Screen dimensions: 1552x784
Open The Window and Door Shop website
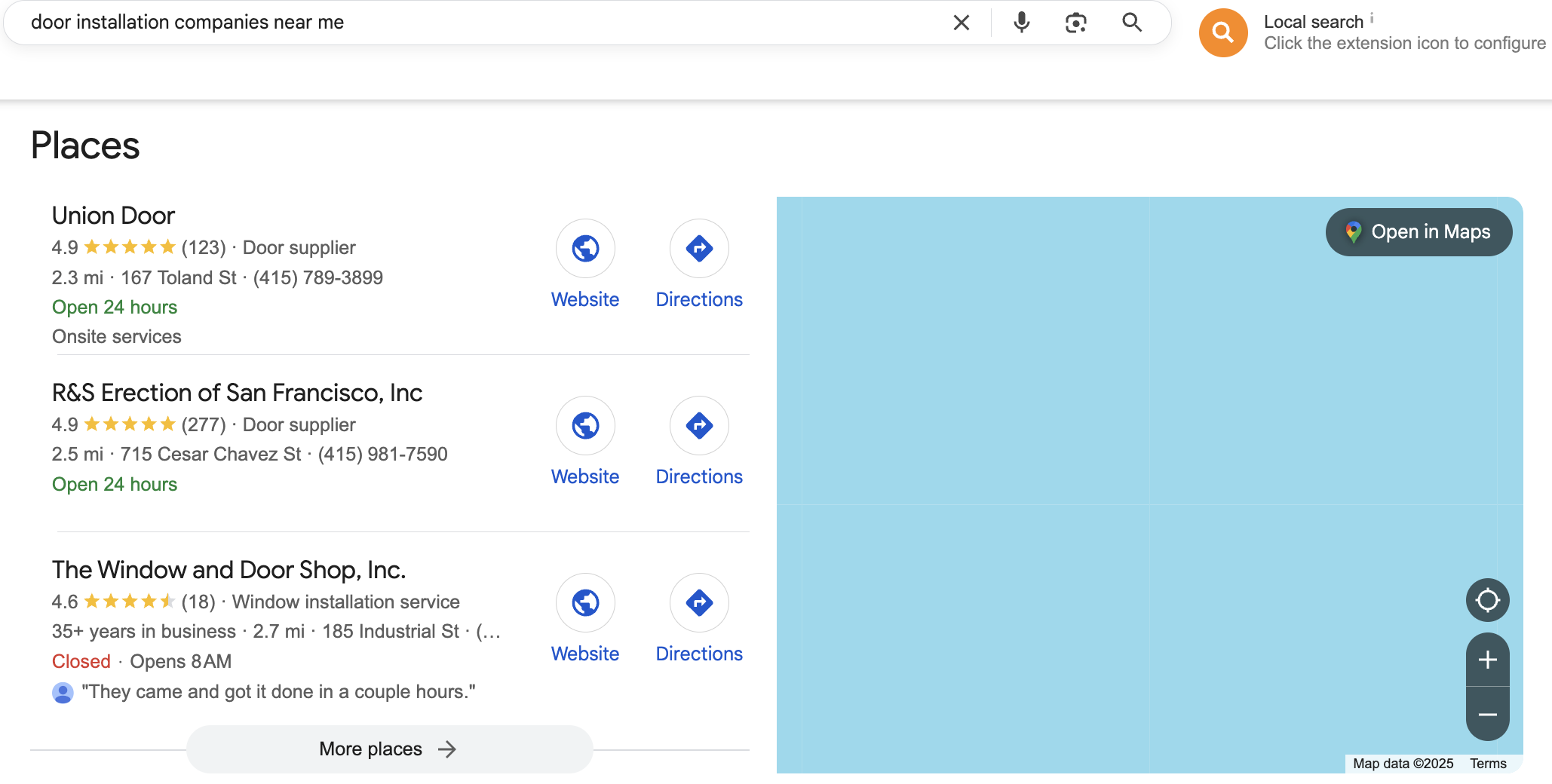[585, 602]
